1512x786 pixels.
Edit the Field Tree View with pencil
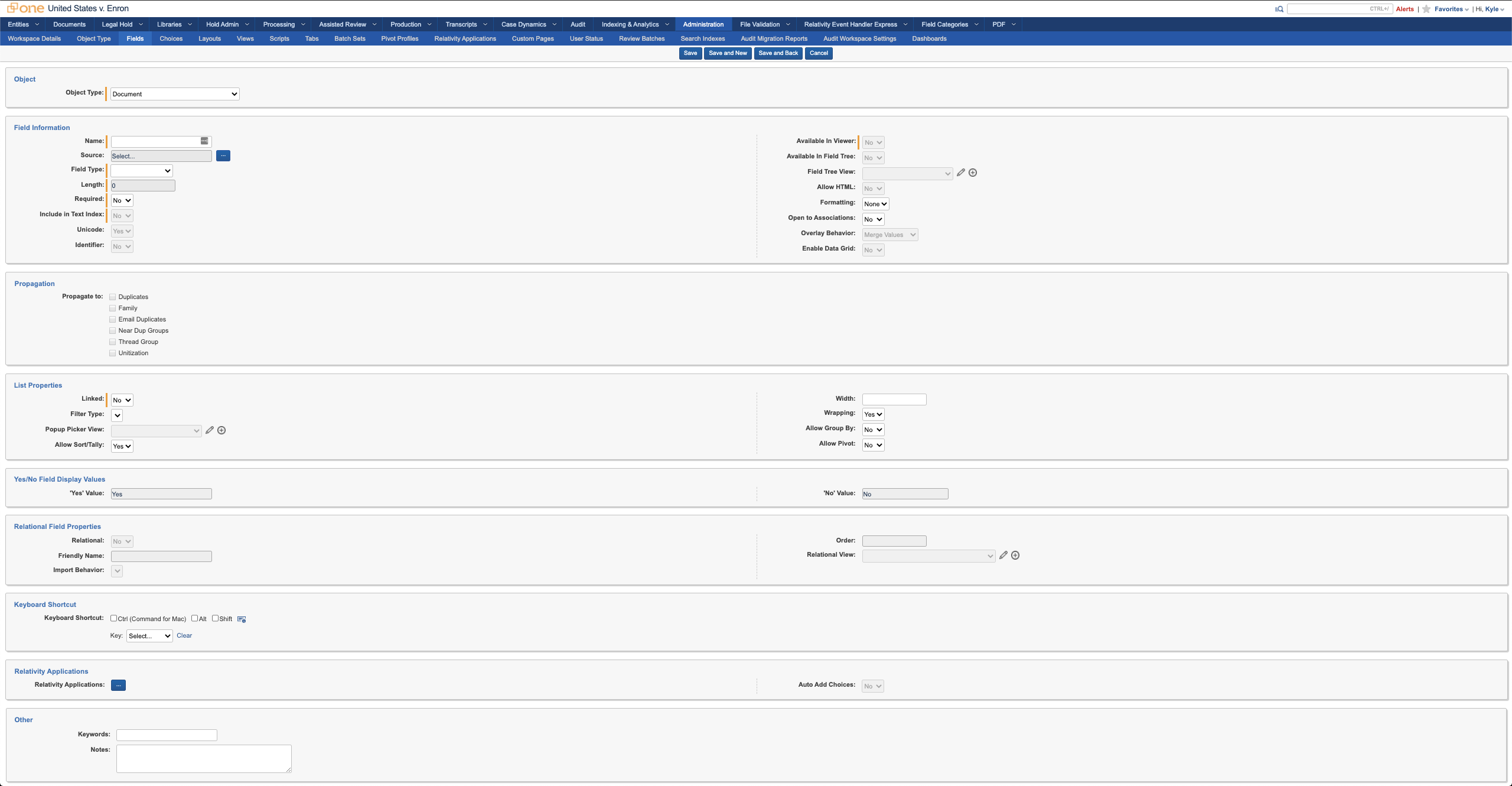tap(961, 173)
